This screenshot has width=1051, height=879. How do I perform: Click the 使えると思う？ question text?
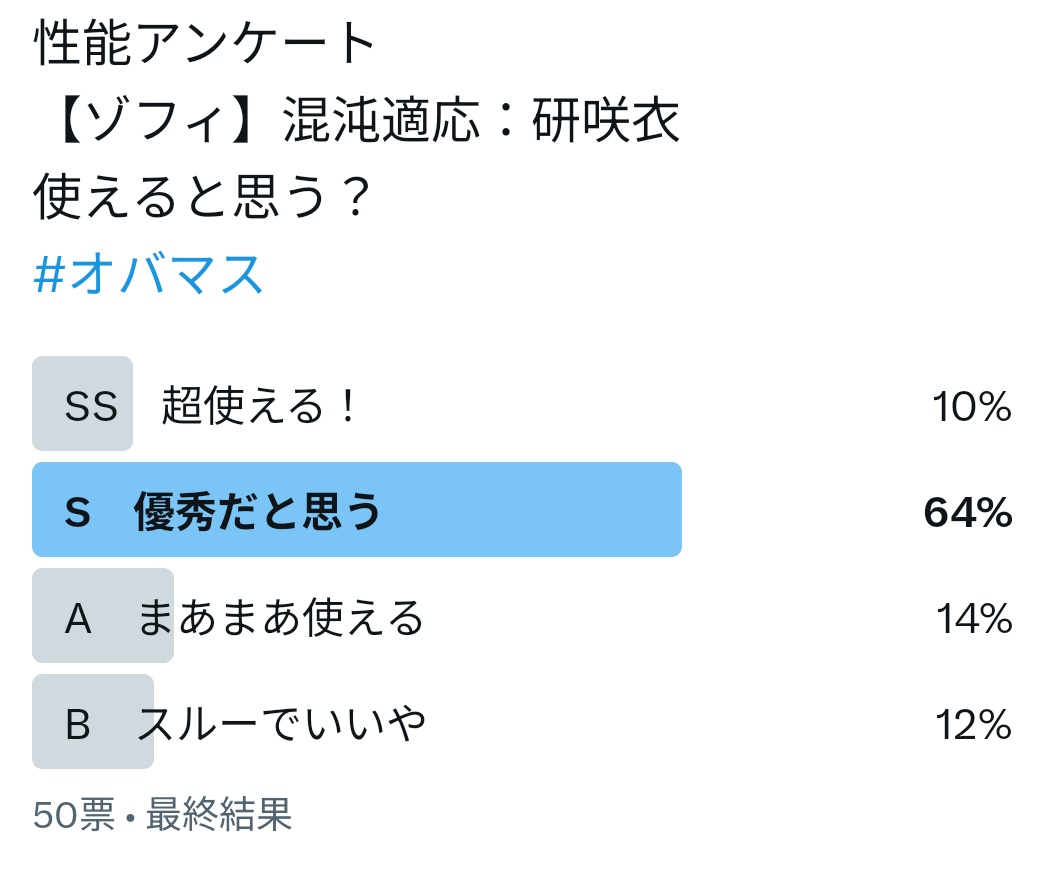click(x=201, y=196)
